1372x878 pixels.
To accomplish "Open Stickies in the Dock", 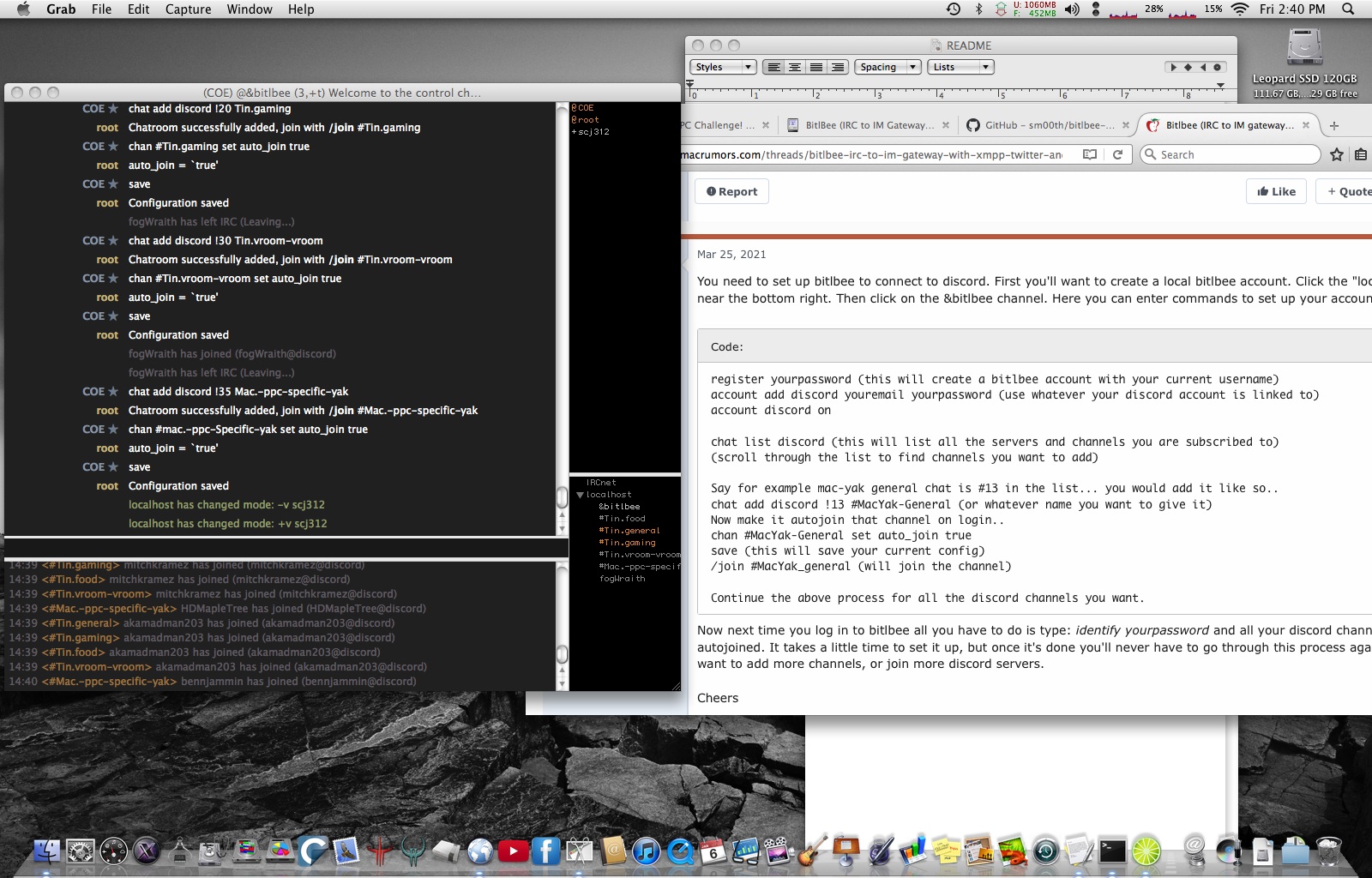I will click(946, 851).
